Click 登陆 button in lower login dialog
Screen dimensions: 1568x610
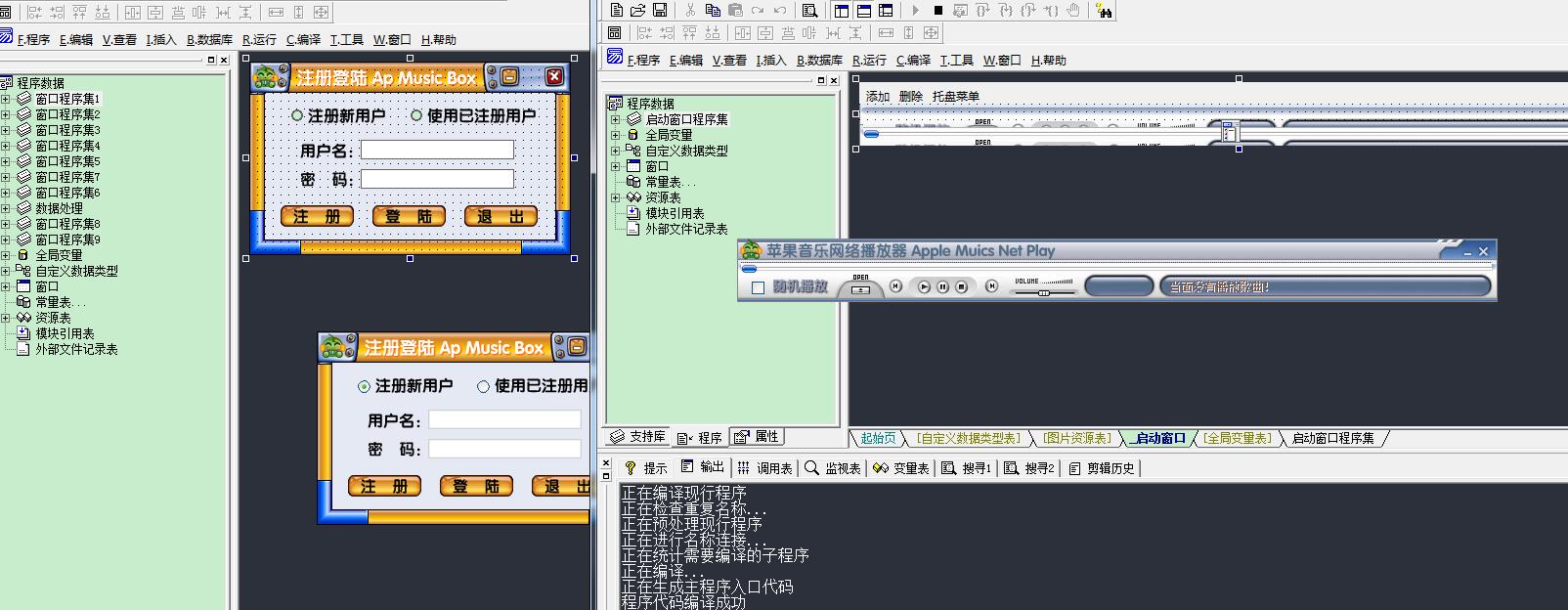pyautogui.click(x=476, y=486)
